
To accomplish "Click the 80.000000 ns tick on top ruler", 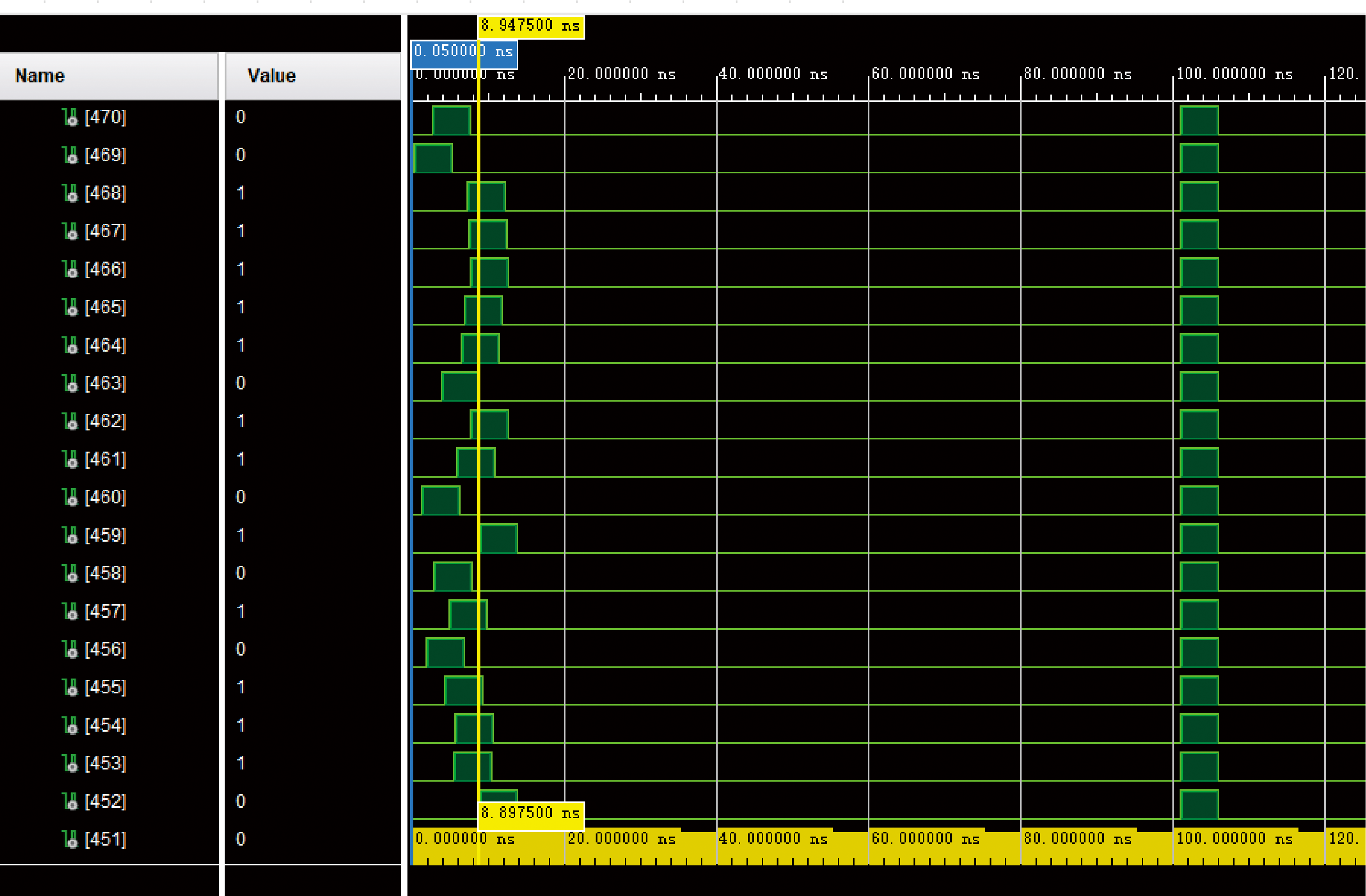I will point(1077,74).
